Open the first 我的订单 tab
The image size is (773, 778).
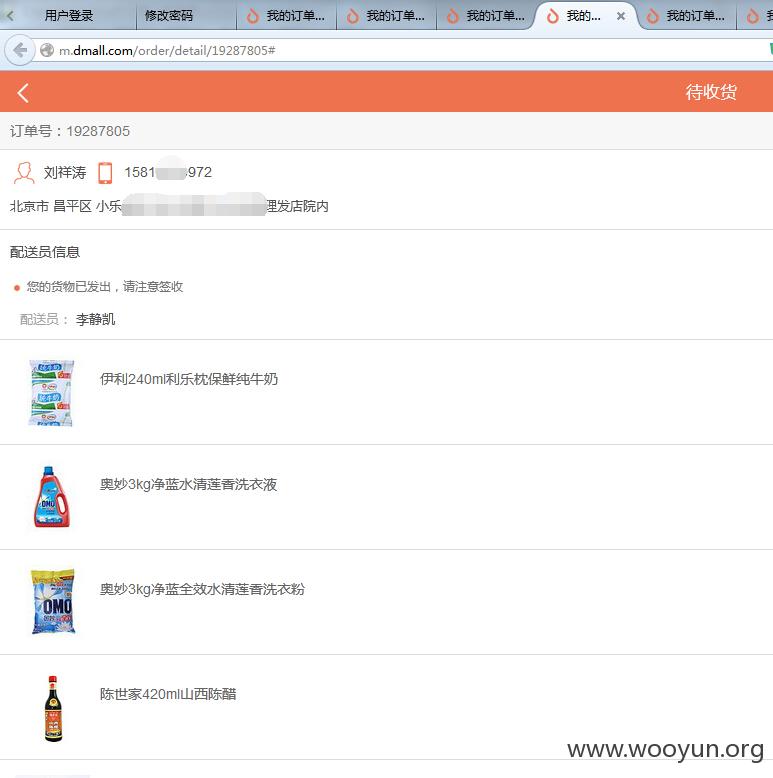[x=287, y=16]
